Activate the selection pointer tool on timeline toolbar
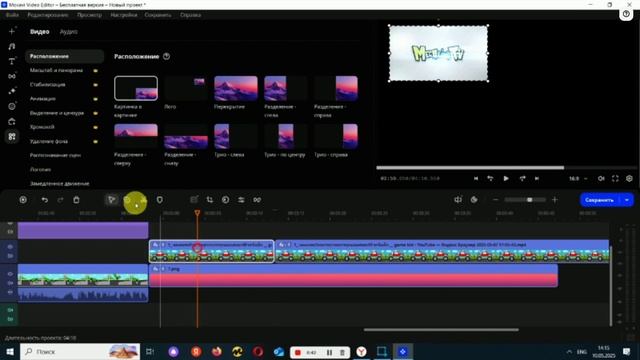 [111, 200]
